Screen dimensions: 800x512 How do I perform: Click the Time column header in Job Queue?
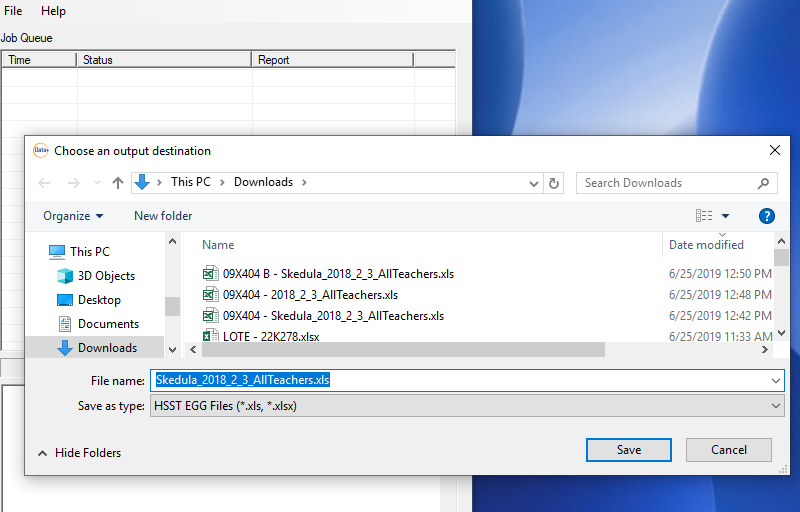pos(39,60)
